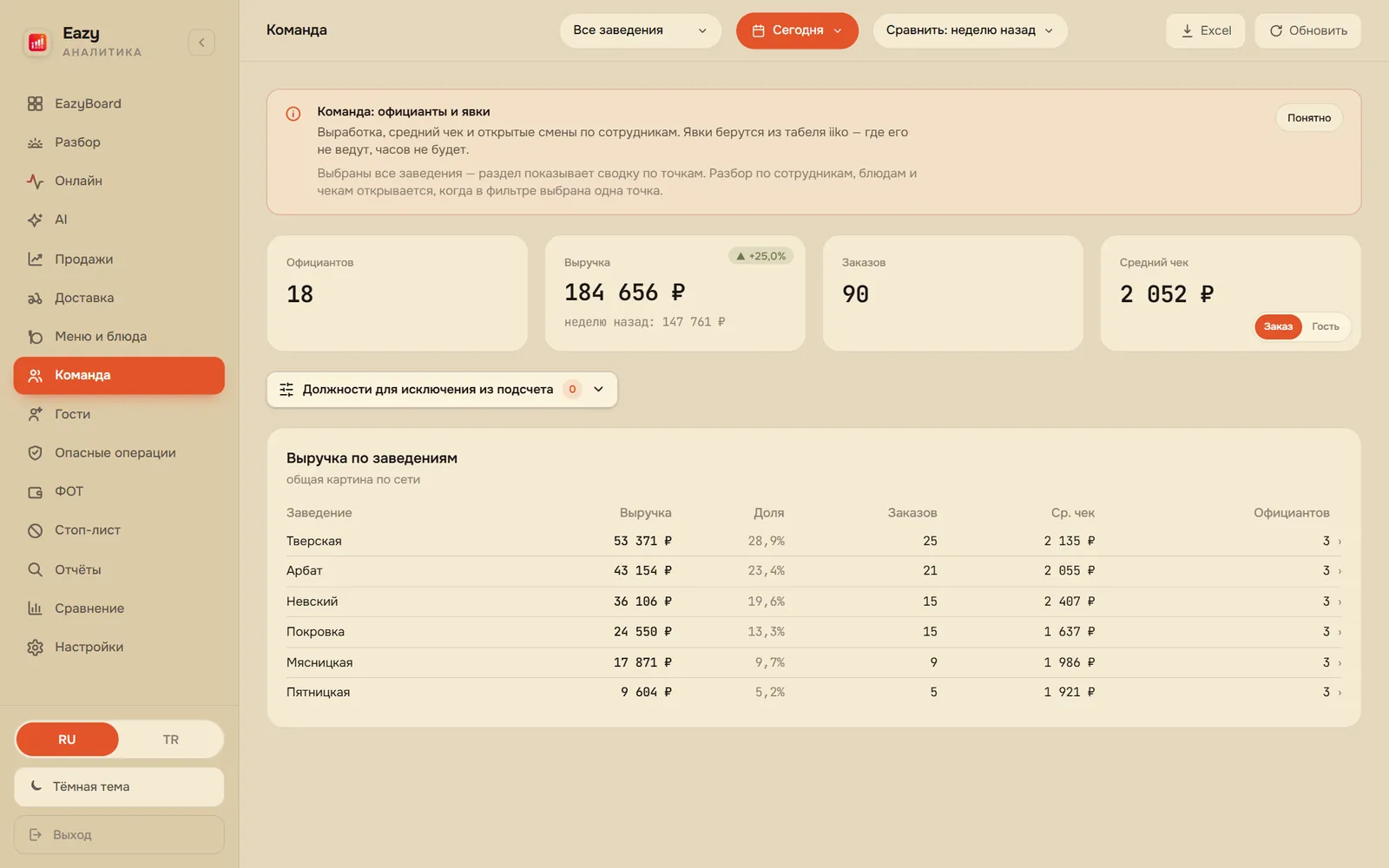Open Опасные операции section
The height and width of the screenshot is (868, 1389).
pos(119,453)
